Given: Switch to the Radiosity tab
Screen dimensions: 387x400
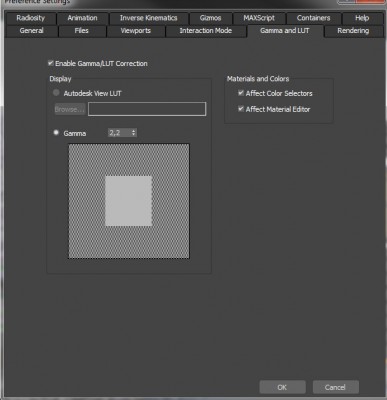Looking at the screenshot, I should (x=31, y=18).
